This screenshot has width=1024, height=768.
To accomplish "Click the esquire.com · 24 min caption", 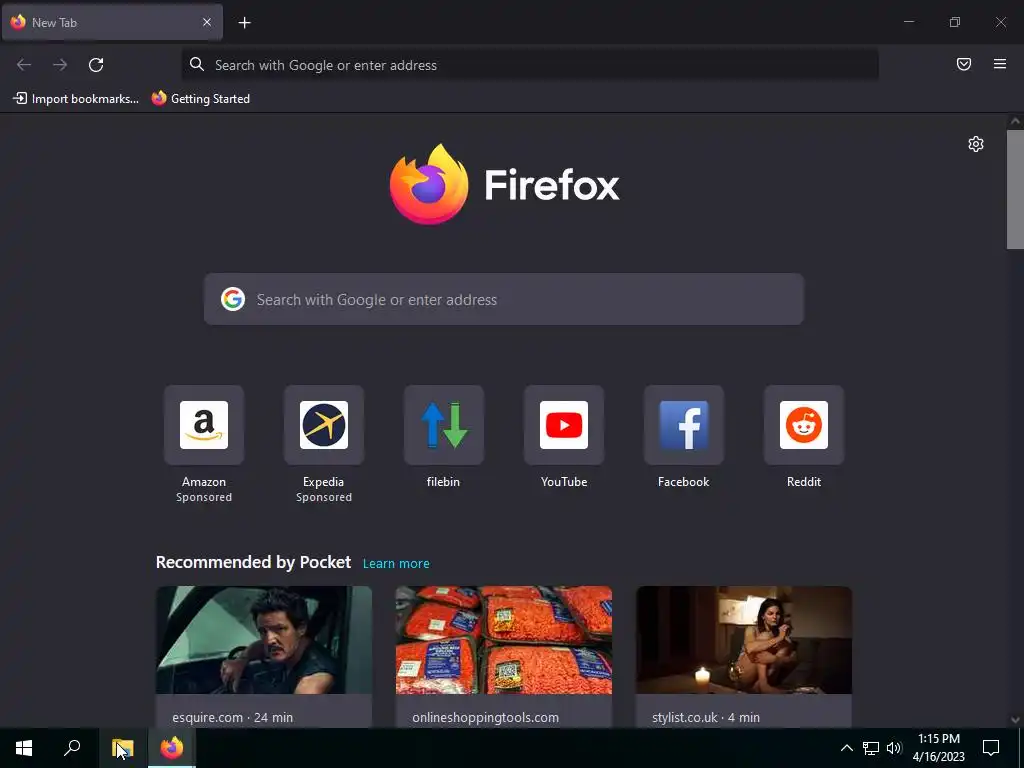I will coord(232,717).
